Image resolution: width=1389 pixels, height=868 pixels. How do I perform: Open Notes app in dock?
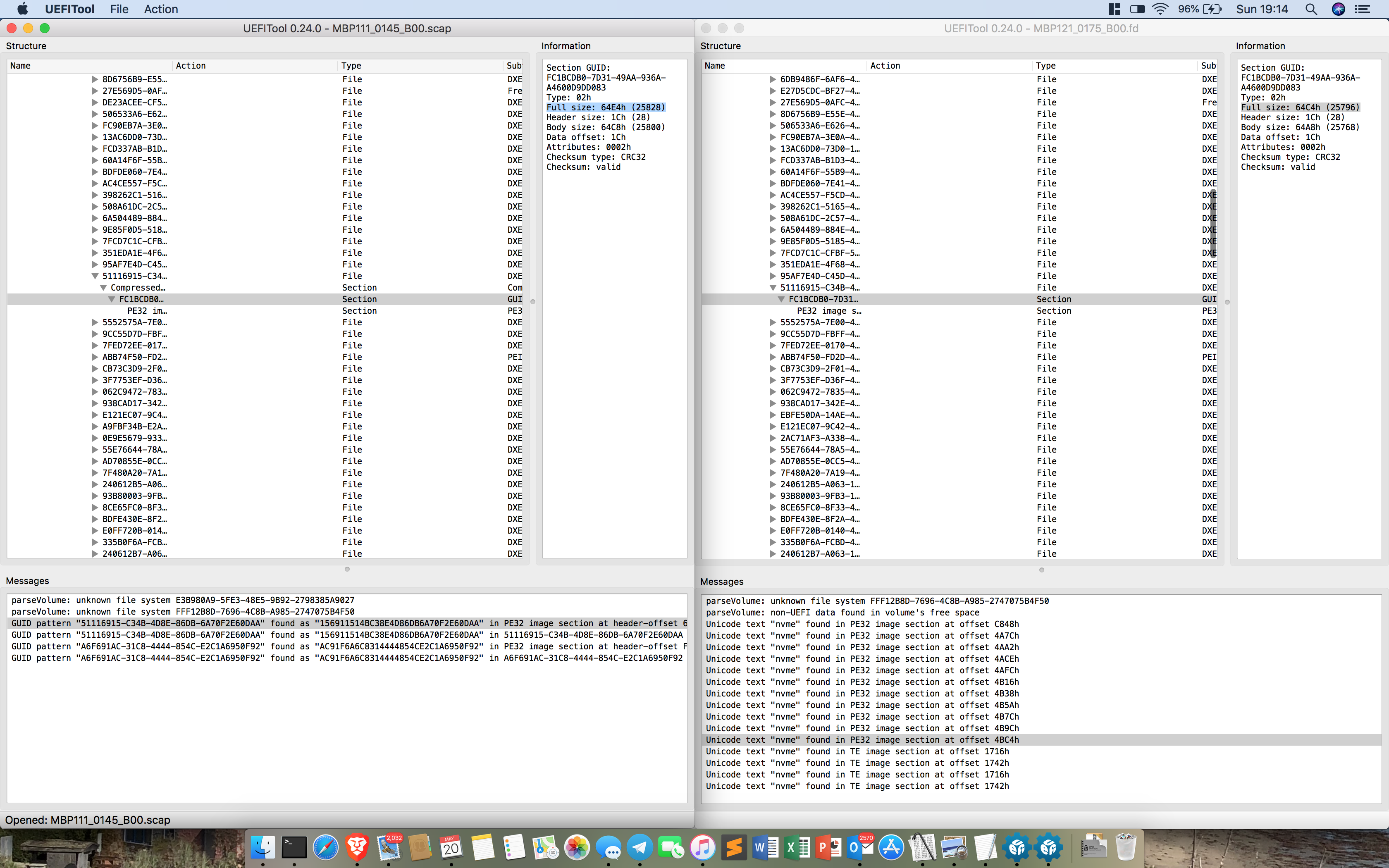click(x=483, y=847)
